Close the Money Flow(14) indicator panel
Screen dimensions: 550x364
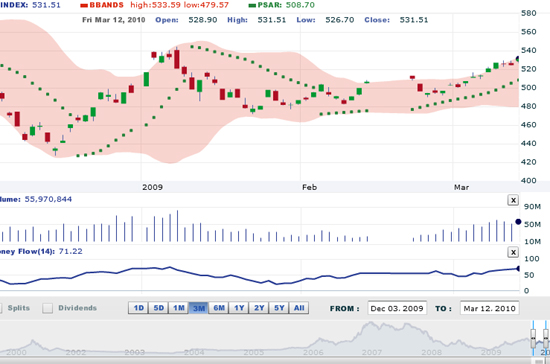pos(513,252)
